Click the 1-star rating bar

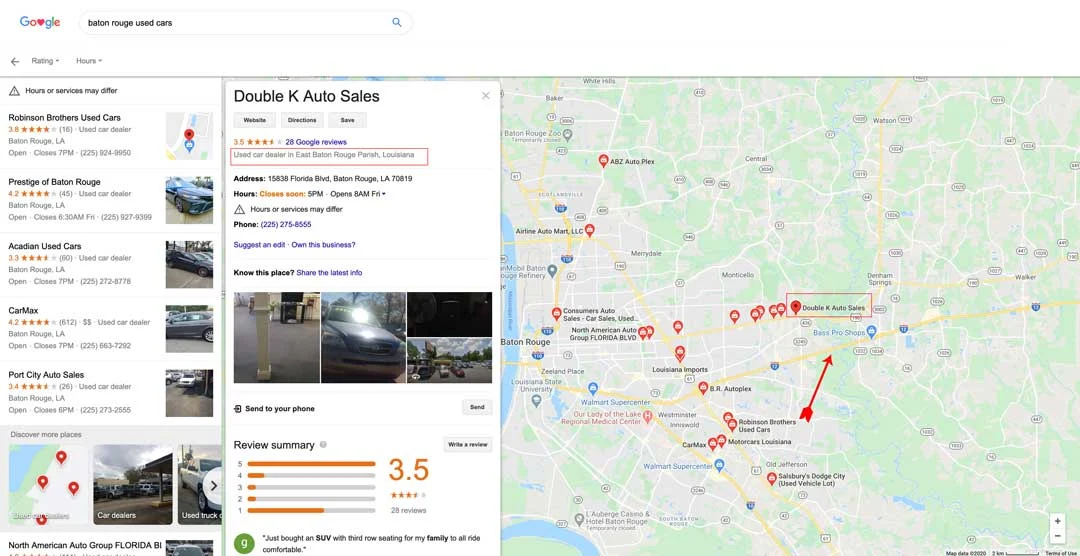[x=311, y=511]
